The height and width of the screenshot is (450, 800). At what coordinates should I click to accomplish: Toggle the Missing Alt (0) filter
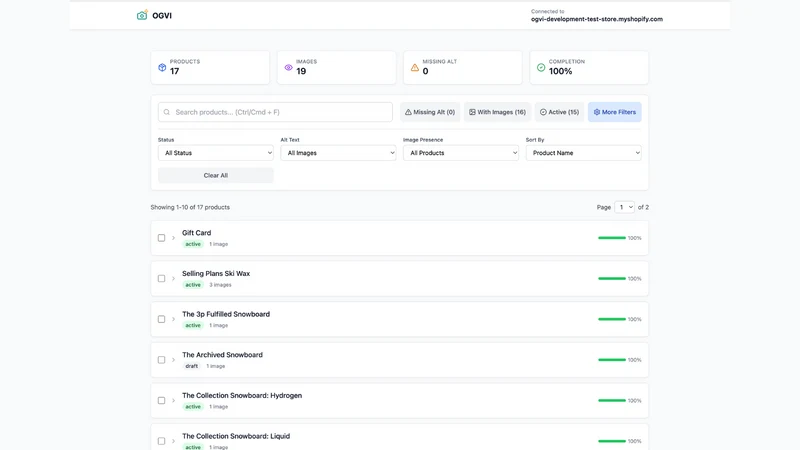click(x=430, y=112)
